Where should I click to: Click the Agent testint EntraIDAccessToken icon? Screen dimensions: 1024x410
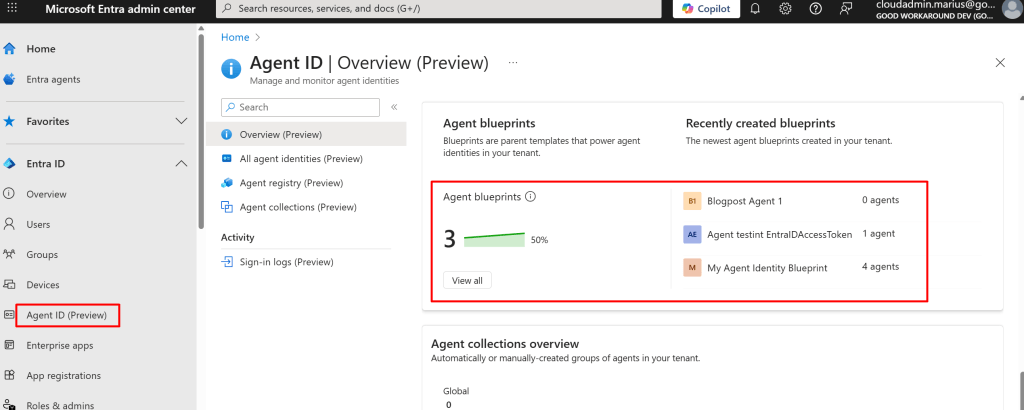click(692, 234)
